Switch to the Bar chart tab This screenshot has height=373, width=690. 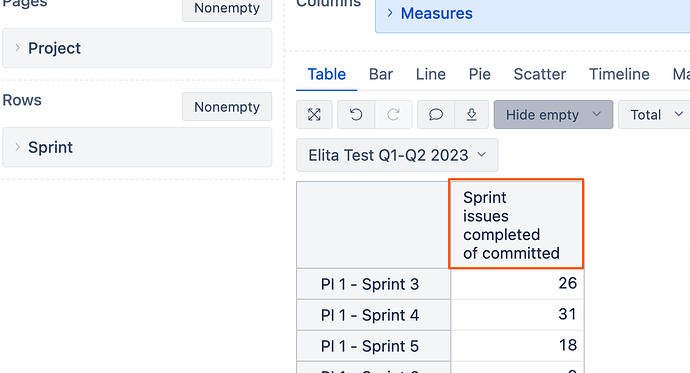381,74
